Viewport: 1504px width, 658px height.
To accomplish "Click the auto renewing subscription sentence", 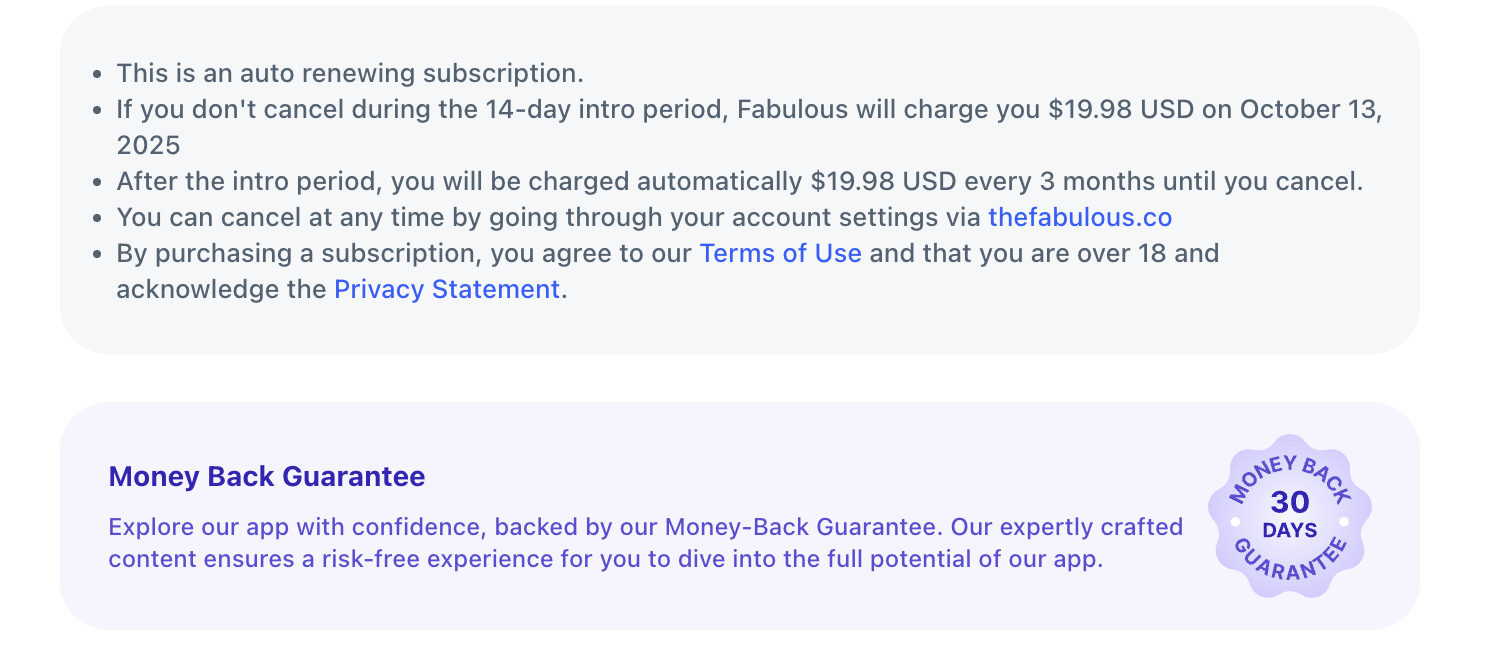I will click(349, 73).
